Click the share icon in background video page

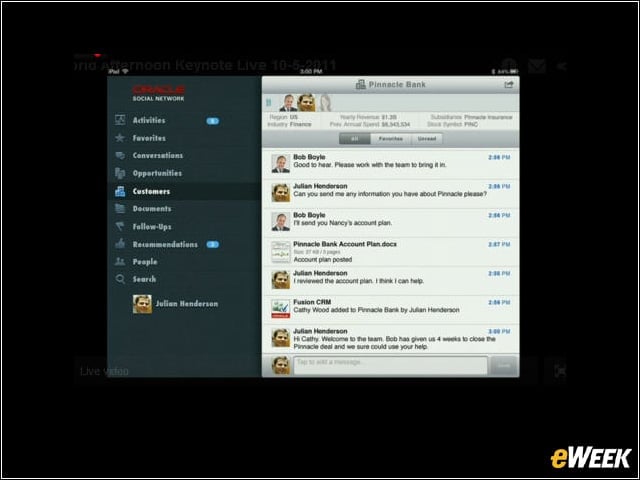(x=562, y=66)
